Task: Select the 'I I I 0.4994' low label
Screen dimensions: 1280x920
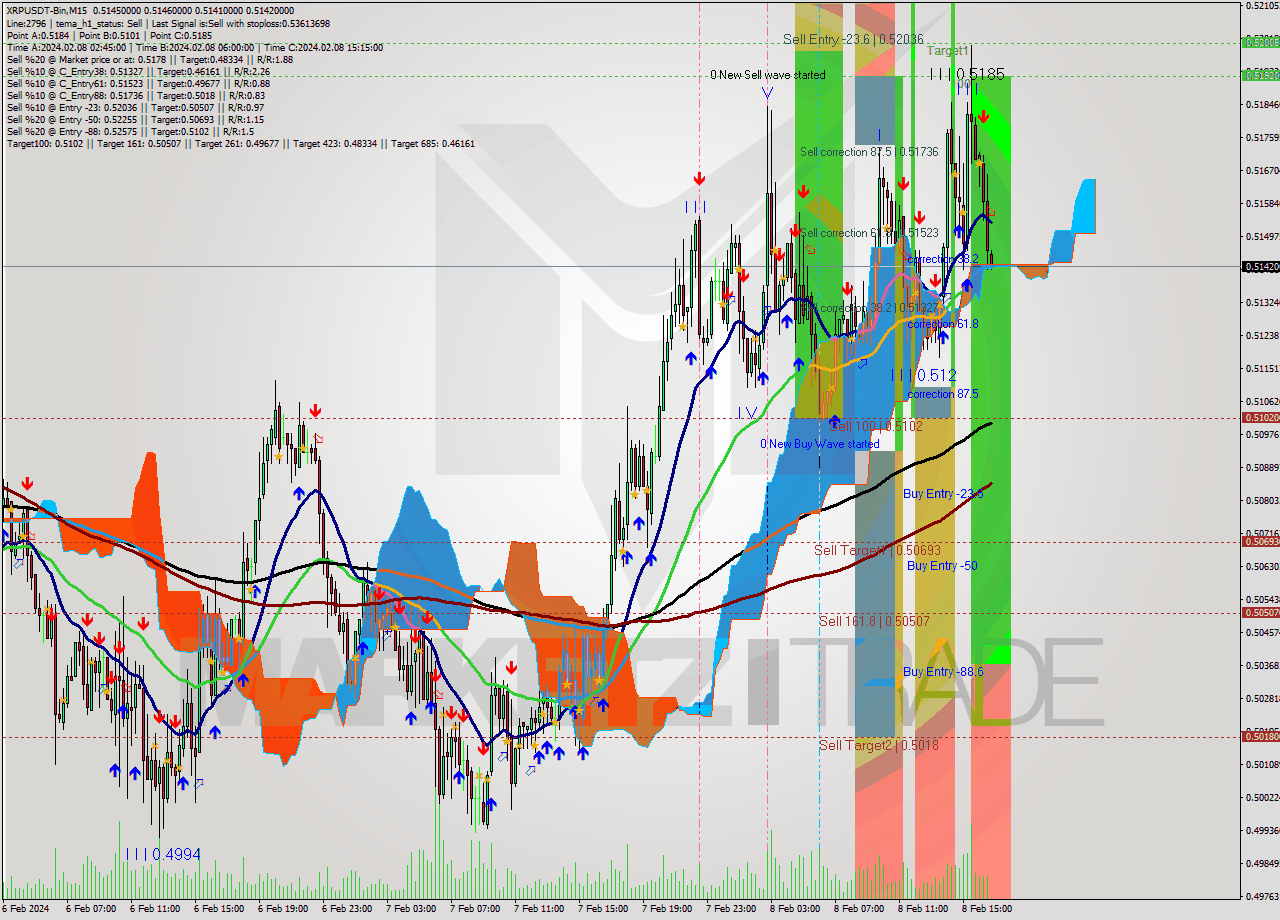Action: pyautogui.click(x=163, y=854)
